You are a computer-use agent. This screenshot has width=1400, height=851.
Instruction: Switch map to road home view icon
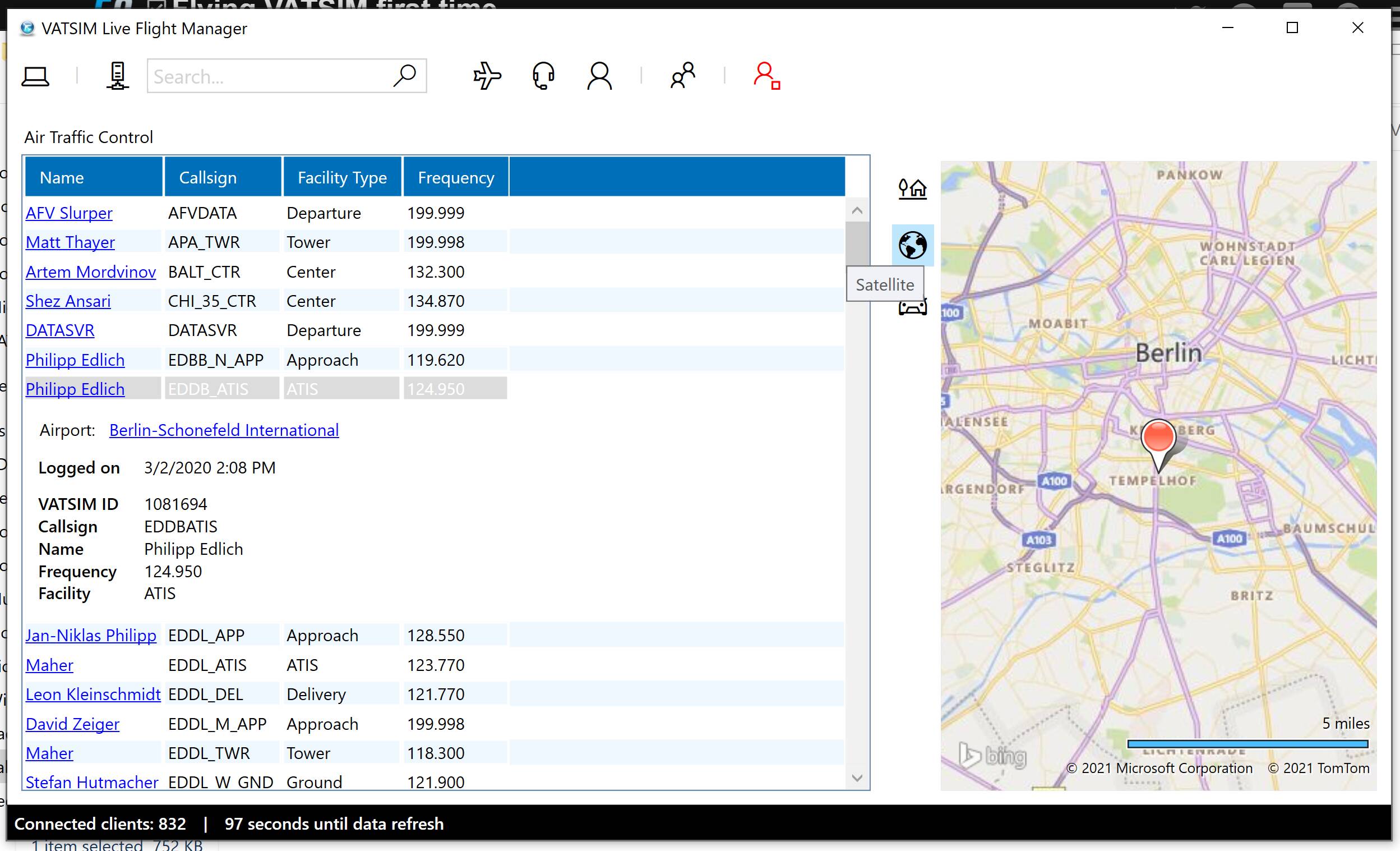tap(913, 188)
